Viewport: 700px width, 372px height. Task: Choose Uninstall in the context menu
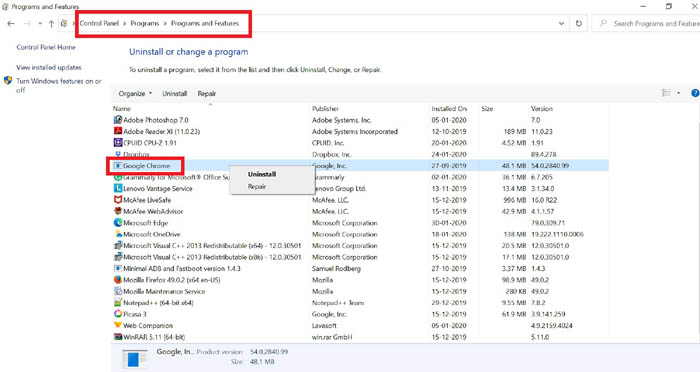click(x=262, y=174)
